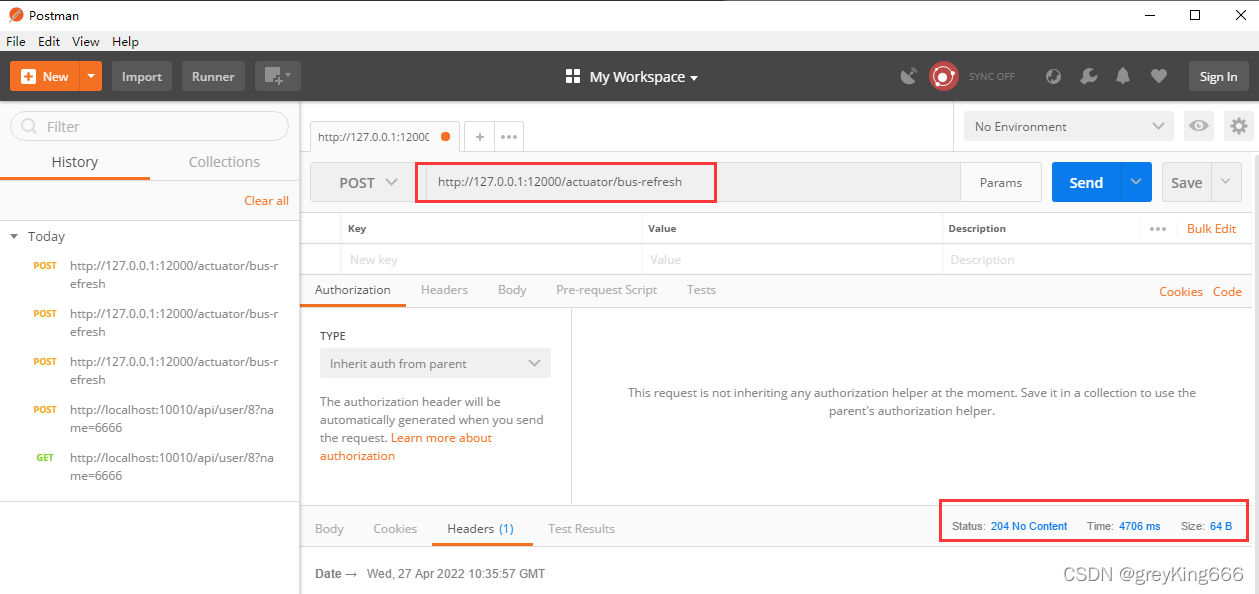Select the request tab http://127.0.0.1:12000
The height and width of the screenshot is (594, 1259).
coord(384,136)
